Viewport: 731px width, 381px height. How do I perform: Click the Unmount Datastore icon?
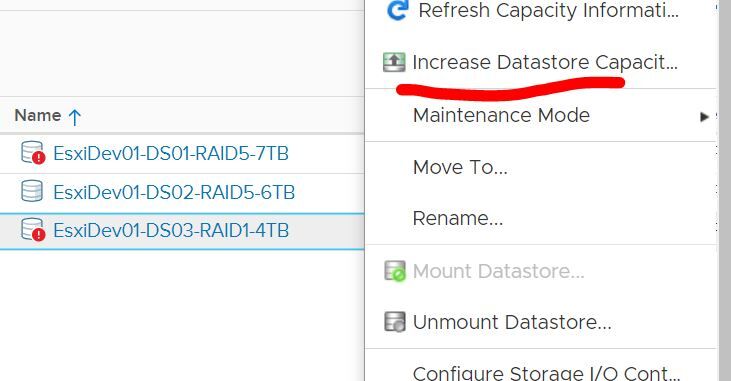coord(394,322)
